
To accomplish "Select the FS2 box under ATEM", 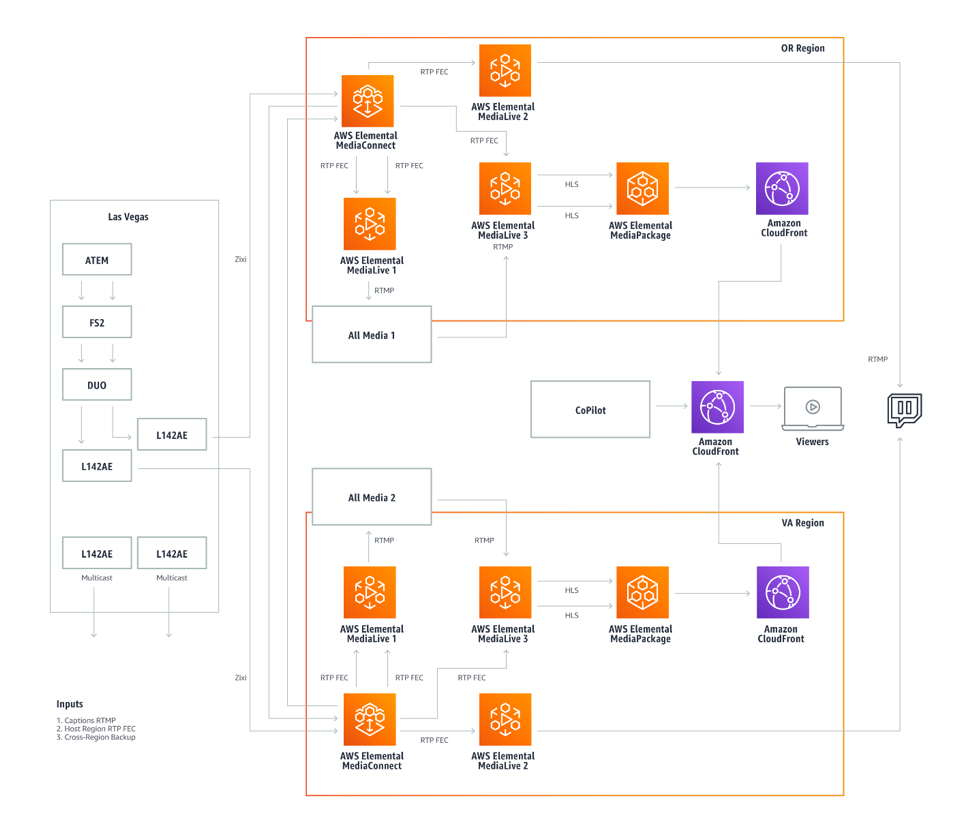I will pyautogui.click(x=96, y=321).
